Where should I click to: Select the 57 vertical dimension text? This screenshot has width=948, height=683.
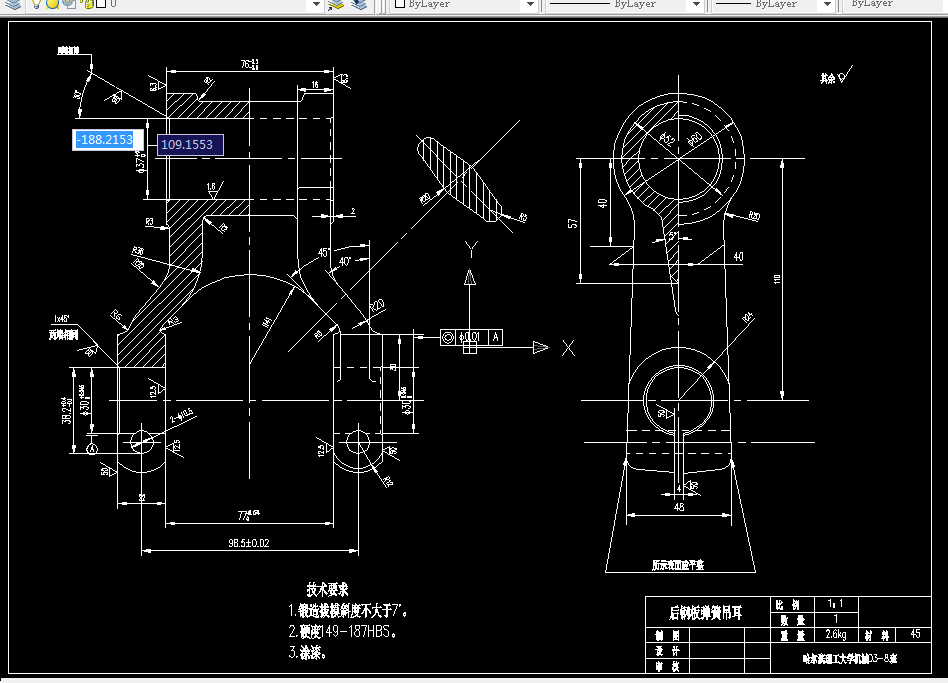point(573,223)
